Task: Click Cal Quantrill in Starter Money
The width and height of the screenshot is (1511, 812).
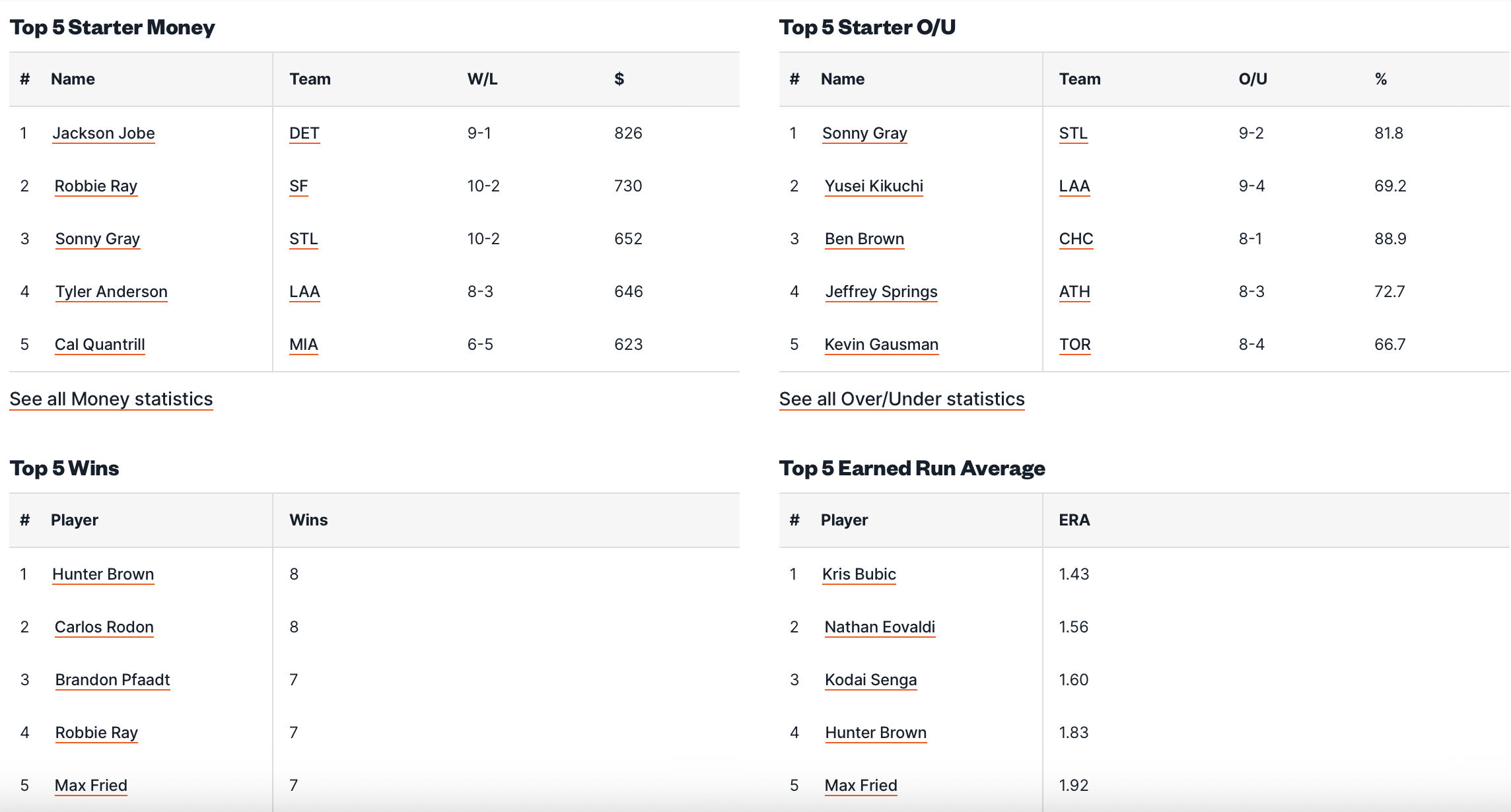Action: [x=100, y=345]
